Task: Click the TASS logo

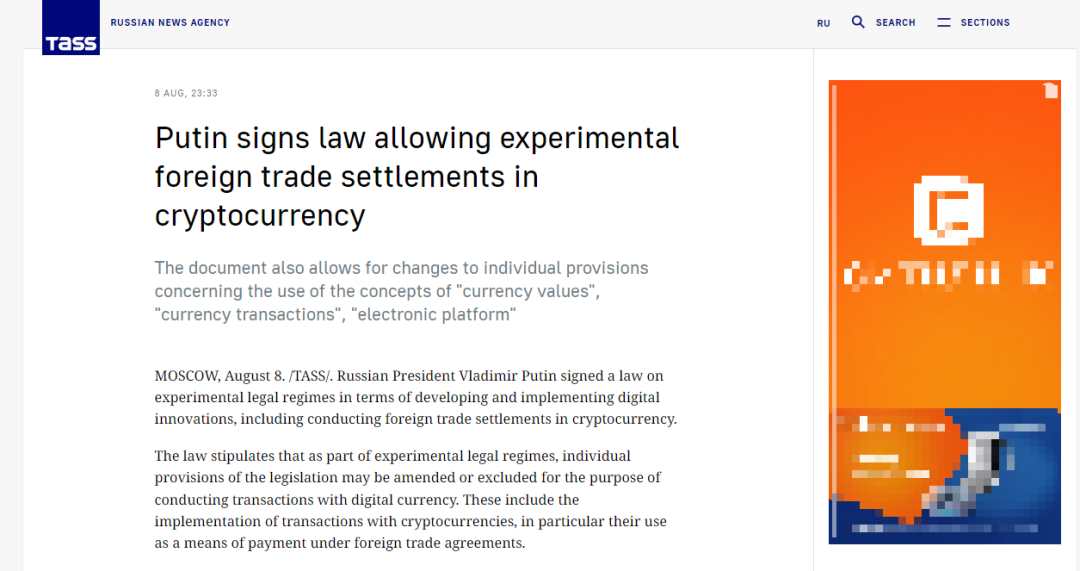Action: (70, 28)
